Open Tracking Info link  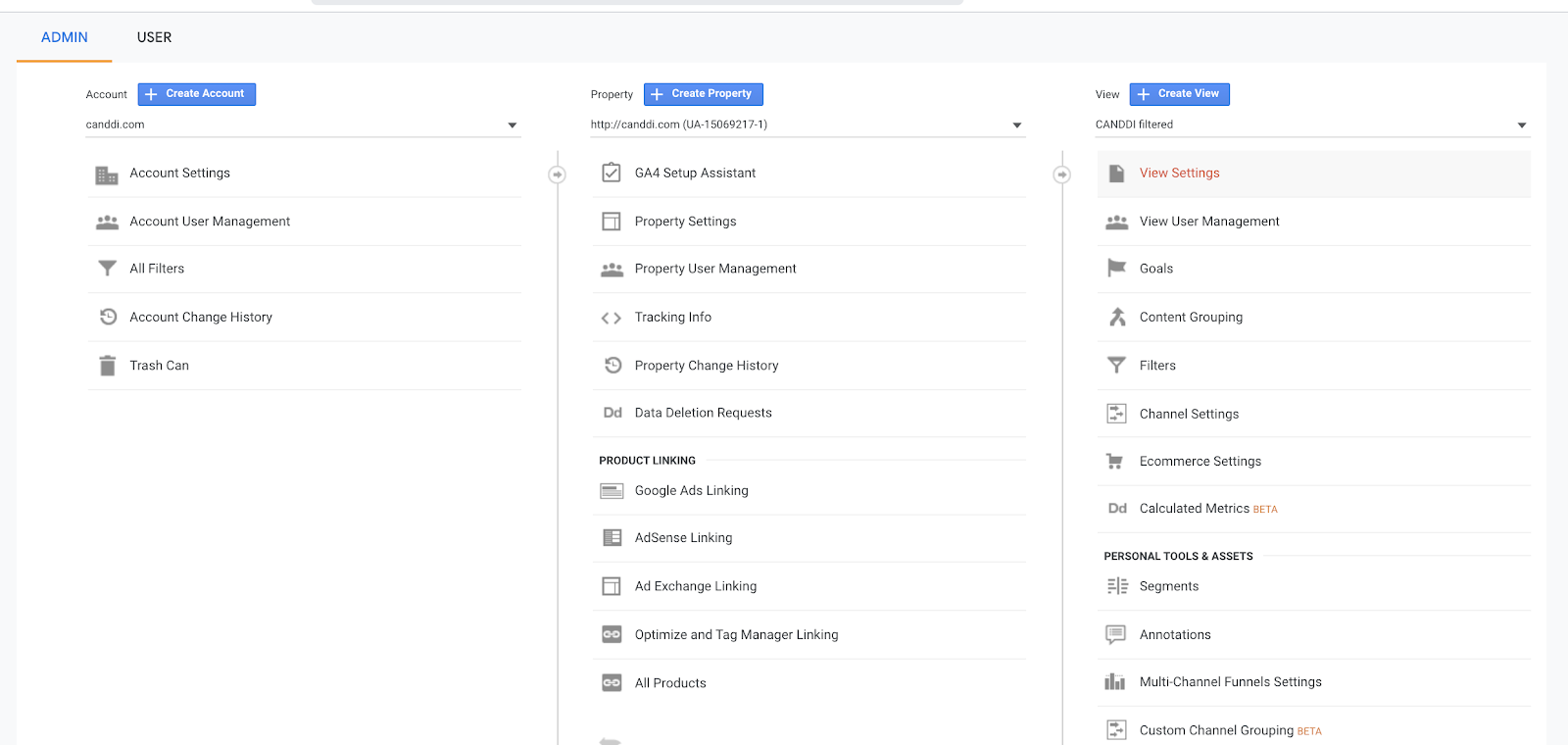pos(672,317)
